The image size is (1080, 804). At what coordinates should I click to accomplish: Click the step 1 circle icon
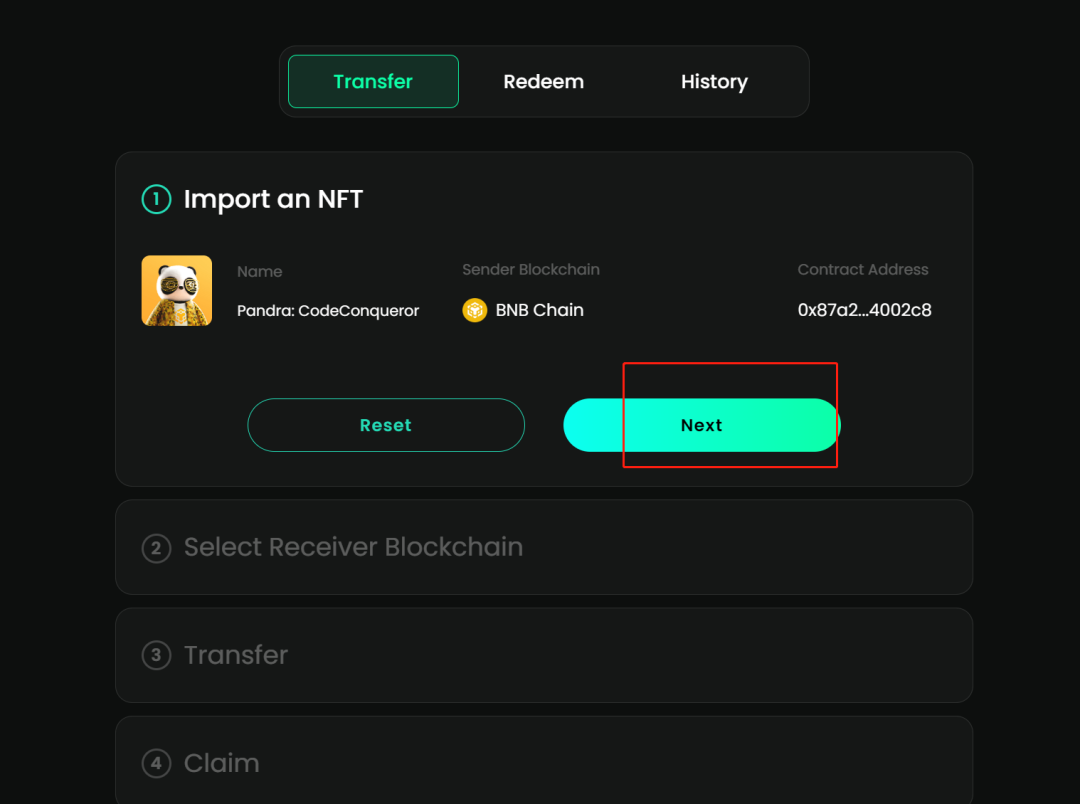coord(156,199)
